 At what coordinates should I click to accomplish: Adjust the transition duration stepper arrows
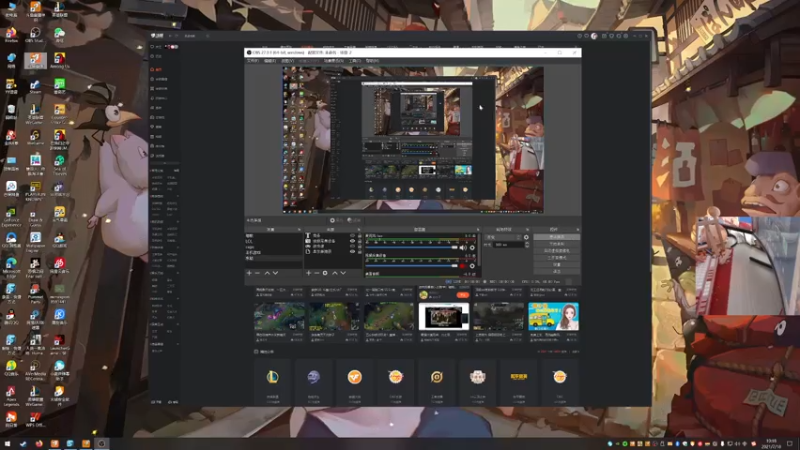pyautogui.click(x=527, y=245)
